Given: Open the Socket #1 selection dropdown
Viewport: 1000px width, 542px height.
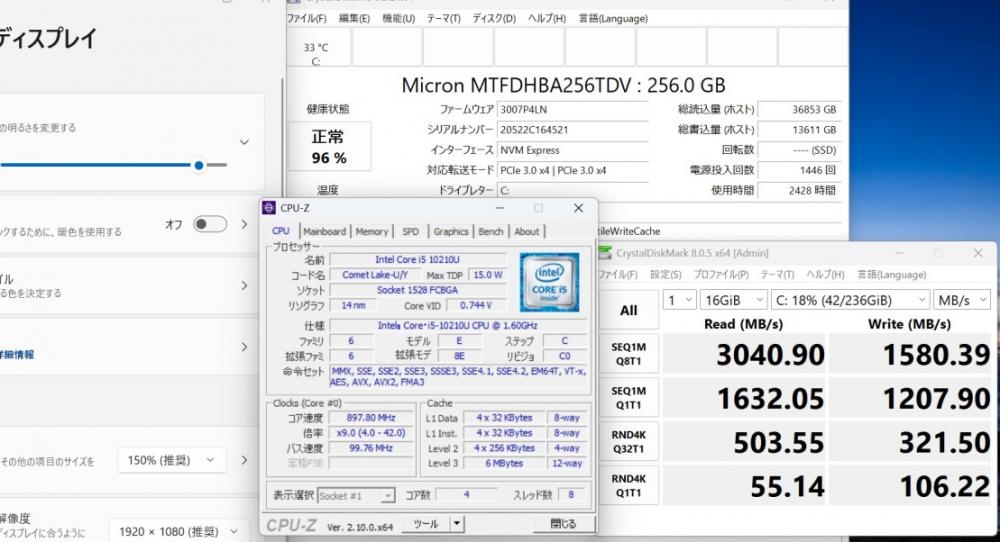Looking at the screenshot, I should coord(356,496).
